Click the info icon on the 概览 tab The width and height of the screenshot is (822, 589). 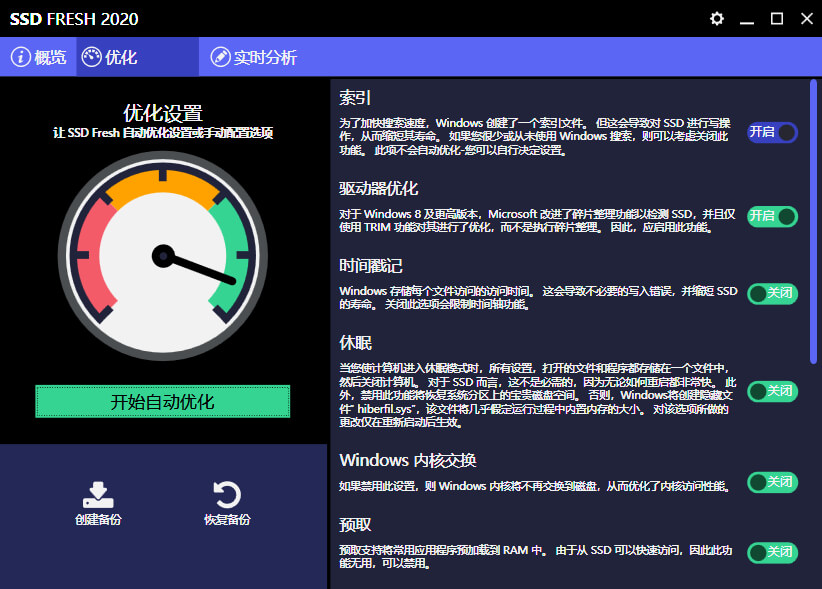tap(23, 56)
